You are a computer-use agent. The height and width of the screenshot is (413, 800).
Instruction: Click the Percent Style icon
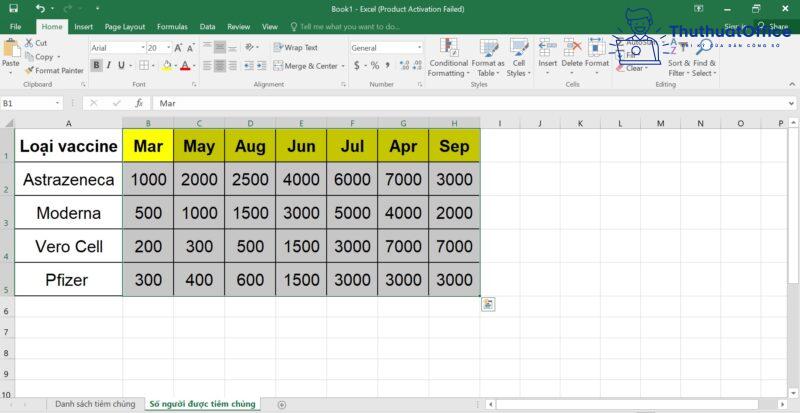click(x=374, y=65)
